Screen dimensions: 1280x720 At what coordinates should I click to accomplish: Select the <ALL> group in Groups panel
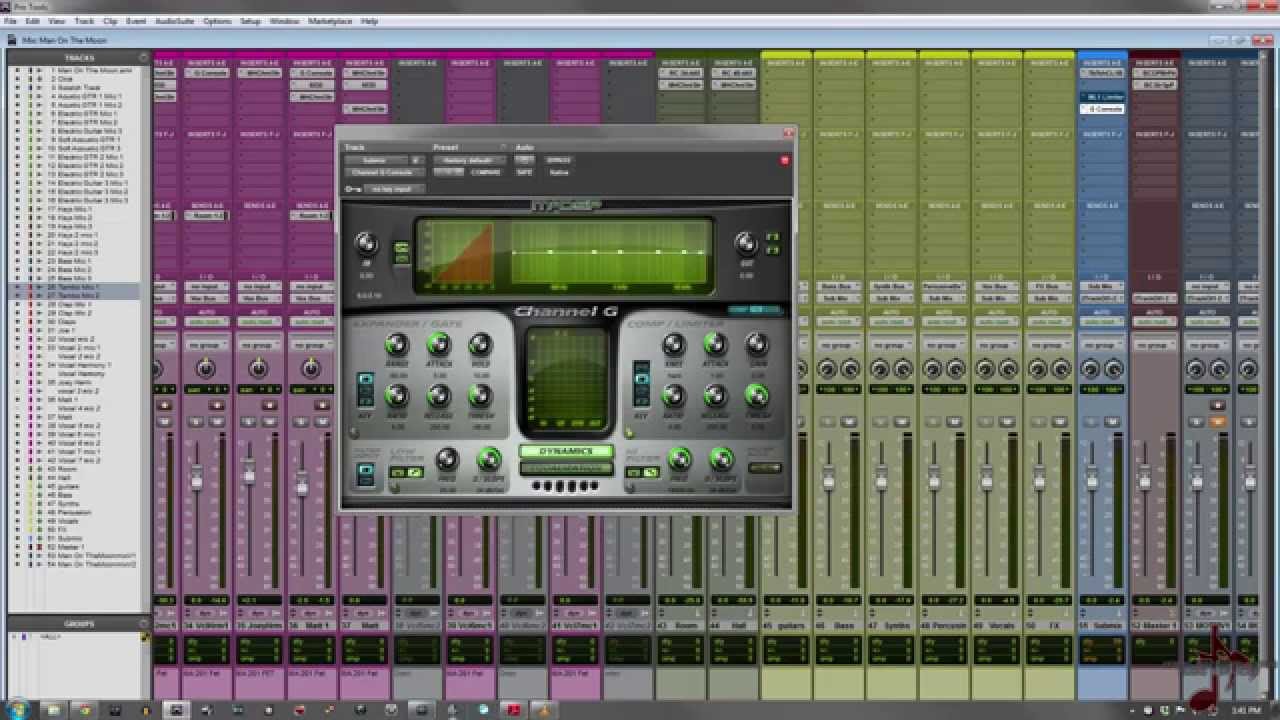click(x=49, y=636)
